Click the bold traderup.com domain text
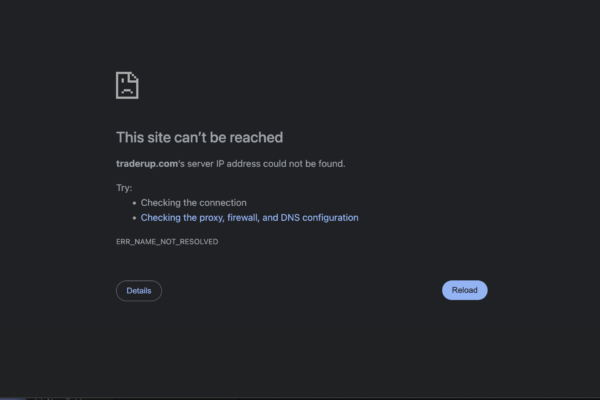Viewport: 600px width, 400px height. point(147,164)
